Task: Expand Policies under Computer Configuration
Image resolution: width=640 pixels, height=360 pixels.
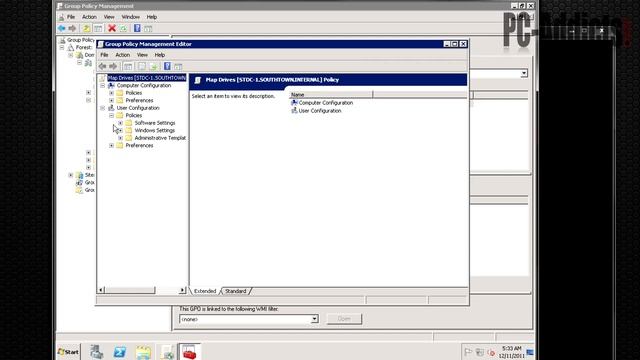Action: tap(111, 93)
